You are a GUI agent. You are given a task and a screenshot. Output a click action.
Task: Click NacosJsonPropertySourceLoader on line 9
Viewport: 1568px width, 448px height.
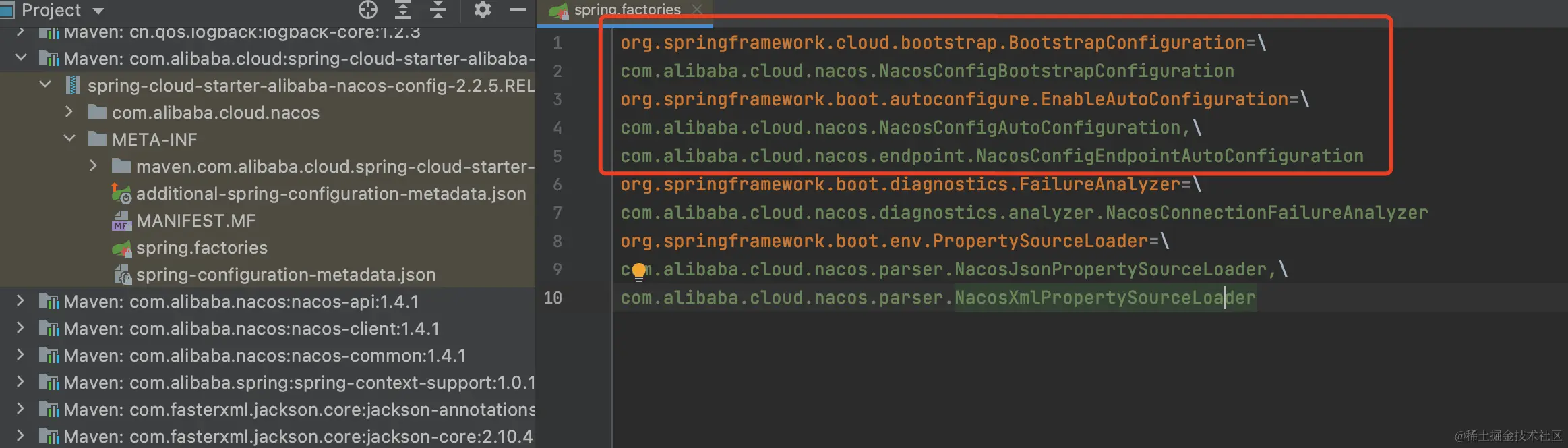pos(1111,269)
